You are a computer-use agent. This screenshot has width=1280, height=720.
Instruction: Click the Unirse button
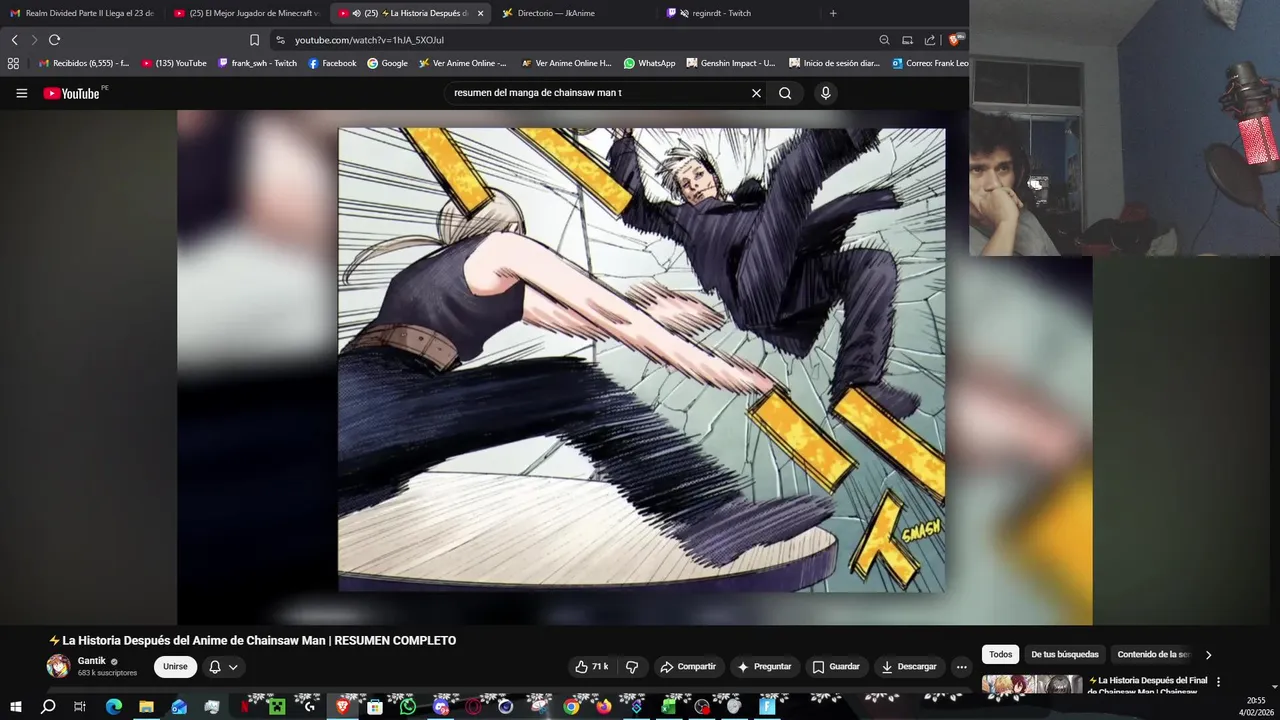point(175,667)
